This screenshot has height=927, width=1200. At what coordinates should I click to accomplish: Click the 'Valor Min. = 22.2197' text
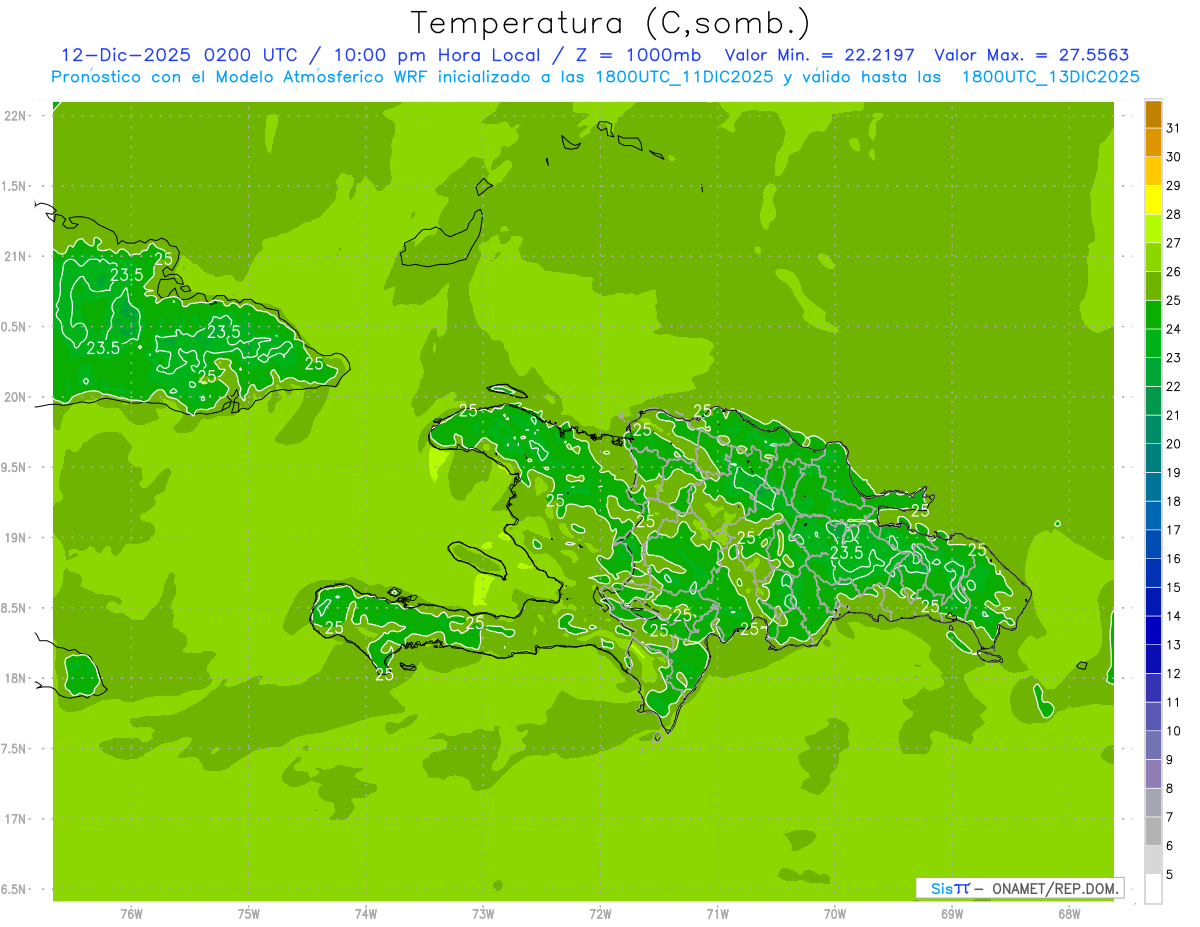820,55
